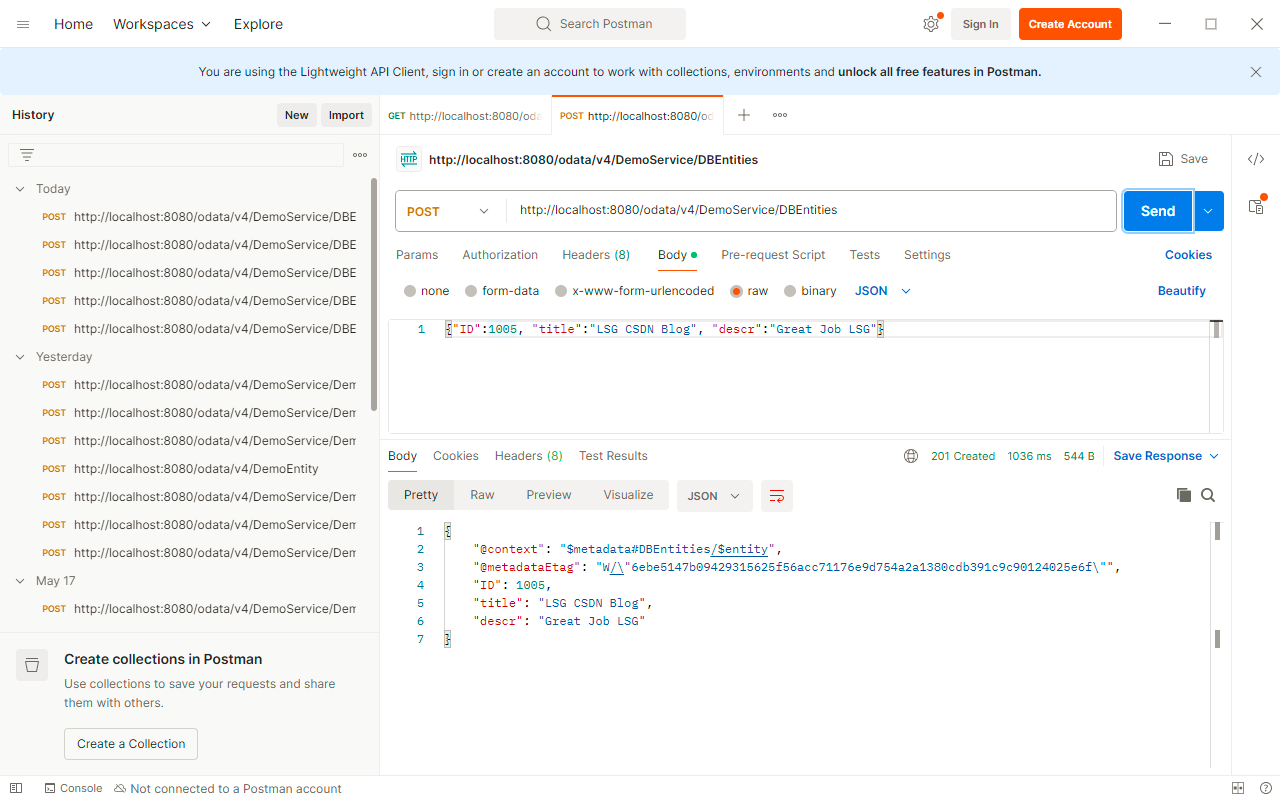Search within the response body
The height and width of the screenshot is (800, 1280).
pos(1208,495)
